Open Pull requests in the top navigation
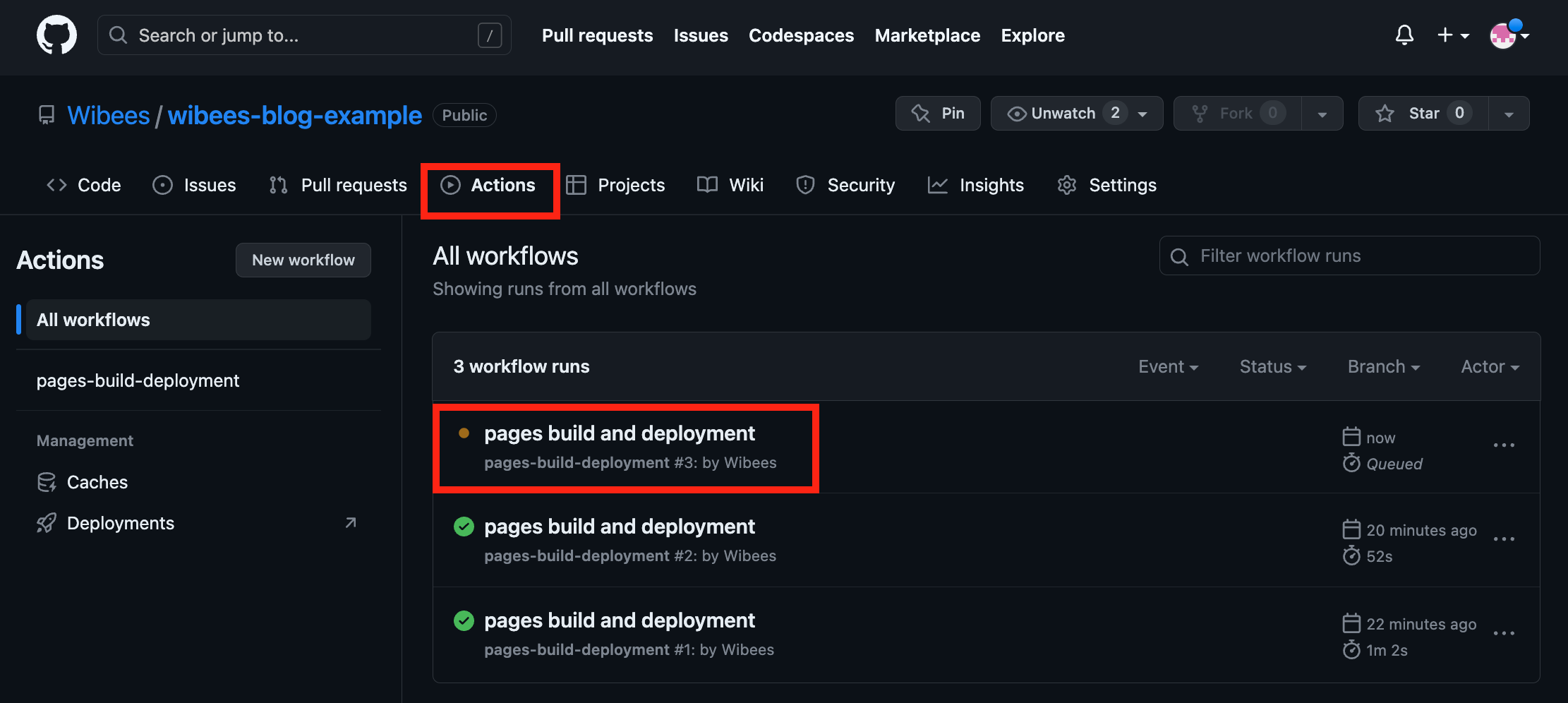 [x=597, y=35]
